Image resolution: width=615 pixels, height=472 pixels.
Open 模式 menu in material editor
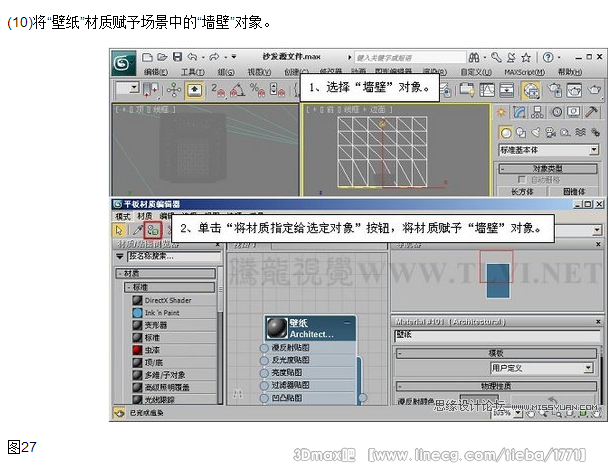(x=122, y=216)
